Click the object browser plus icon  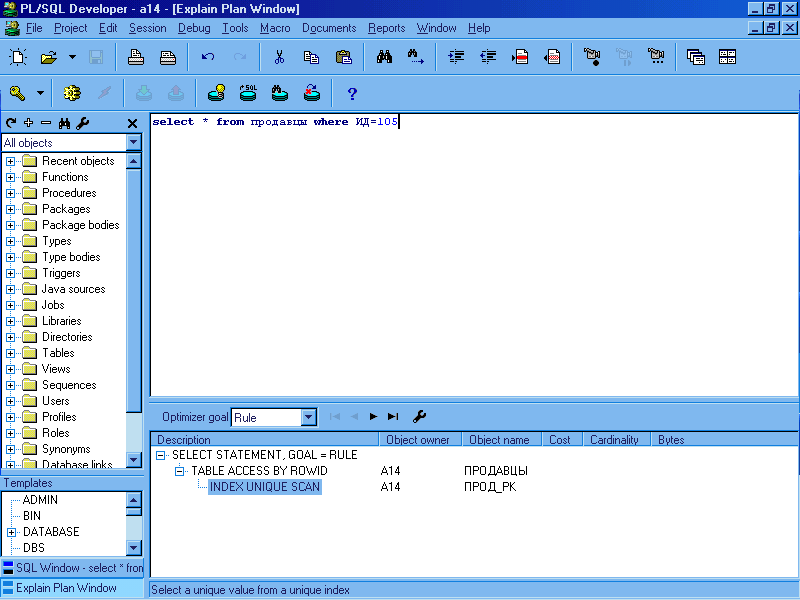tap(29, 122)
